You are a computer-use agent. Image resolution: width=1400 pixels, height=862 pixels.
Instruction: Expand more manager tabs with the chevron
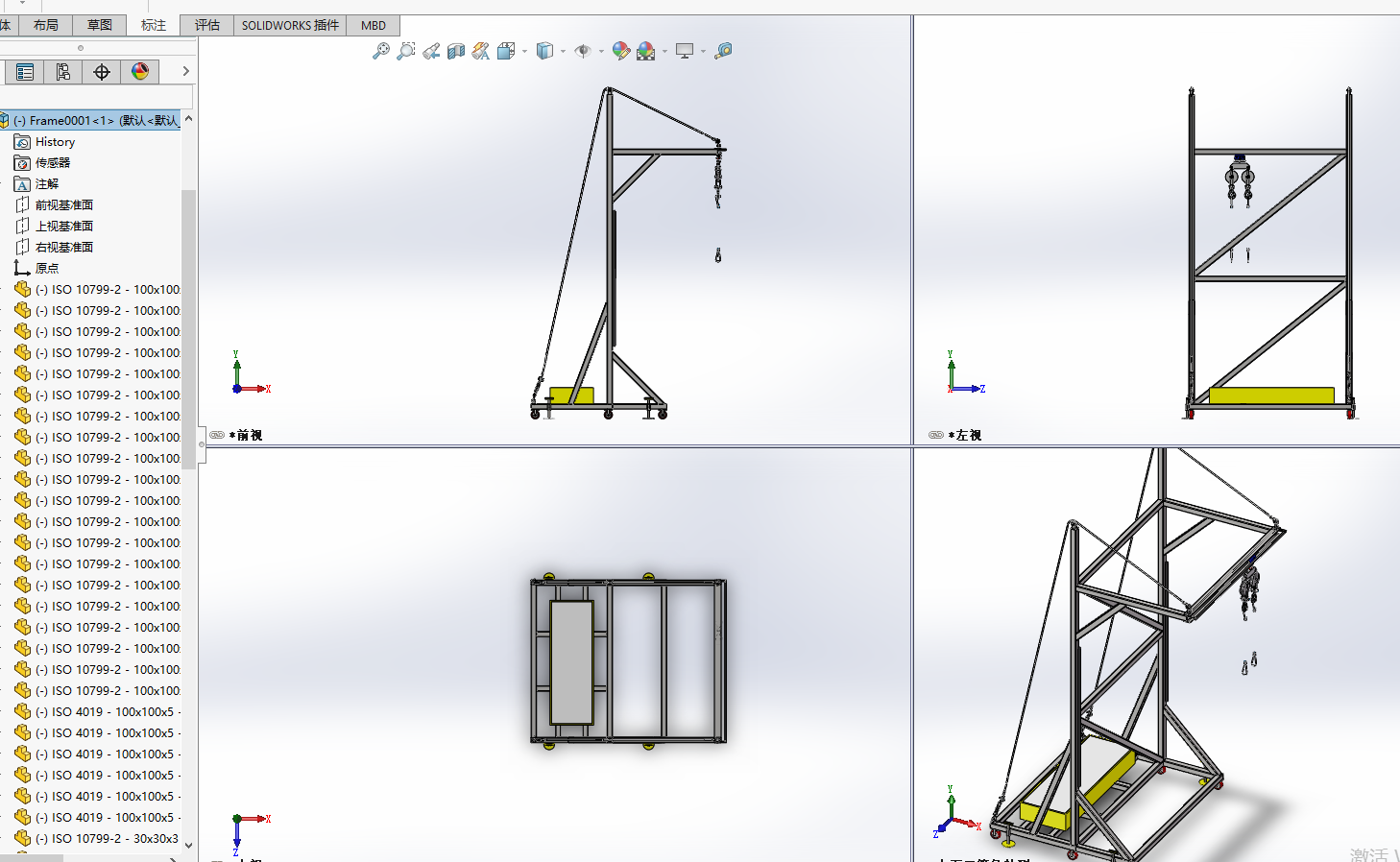(x=185, y=72)
